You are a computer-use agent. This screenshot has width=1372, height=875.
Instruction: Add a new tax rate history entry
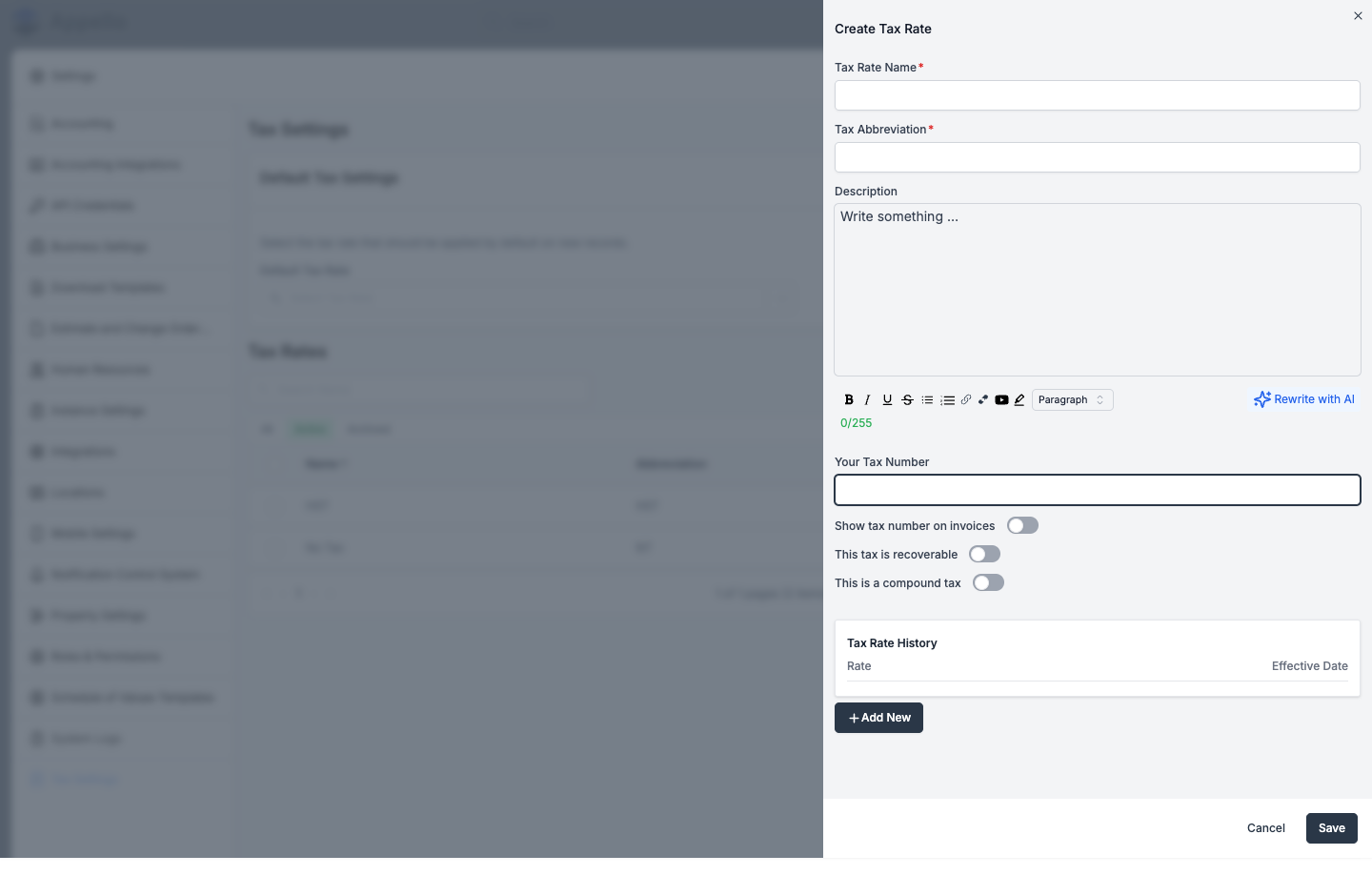[878, 718]
